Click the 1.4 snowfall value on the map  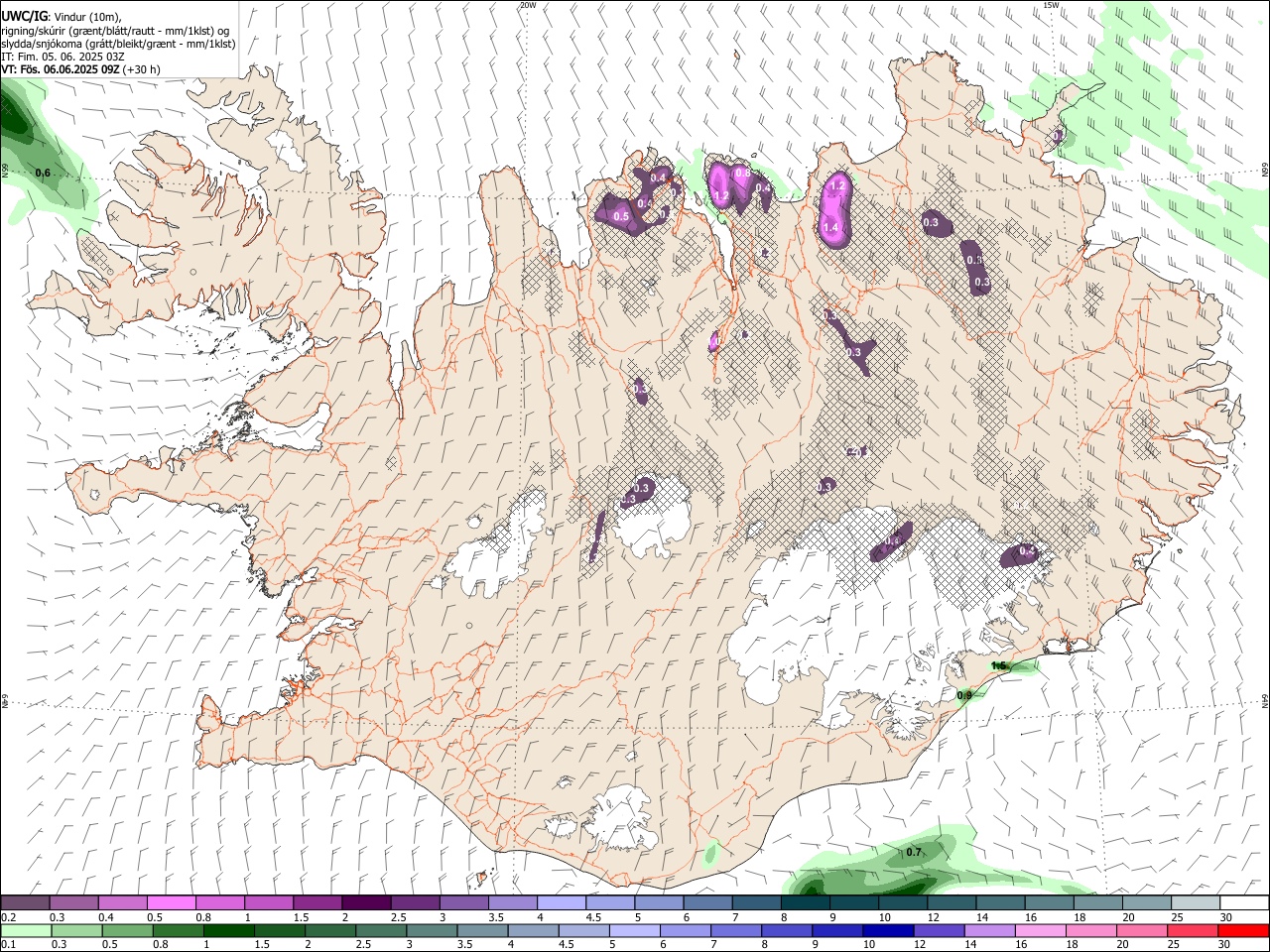tap(830, 228)
